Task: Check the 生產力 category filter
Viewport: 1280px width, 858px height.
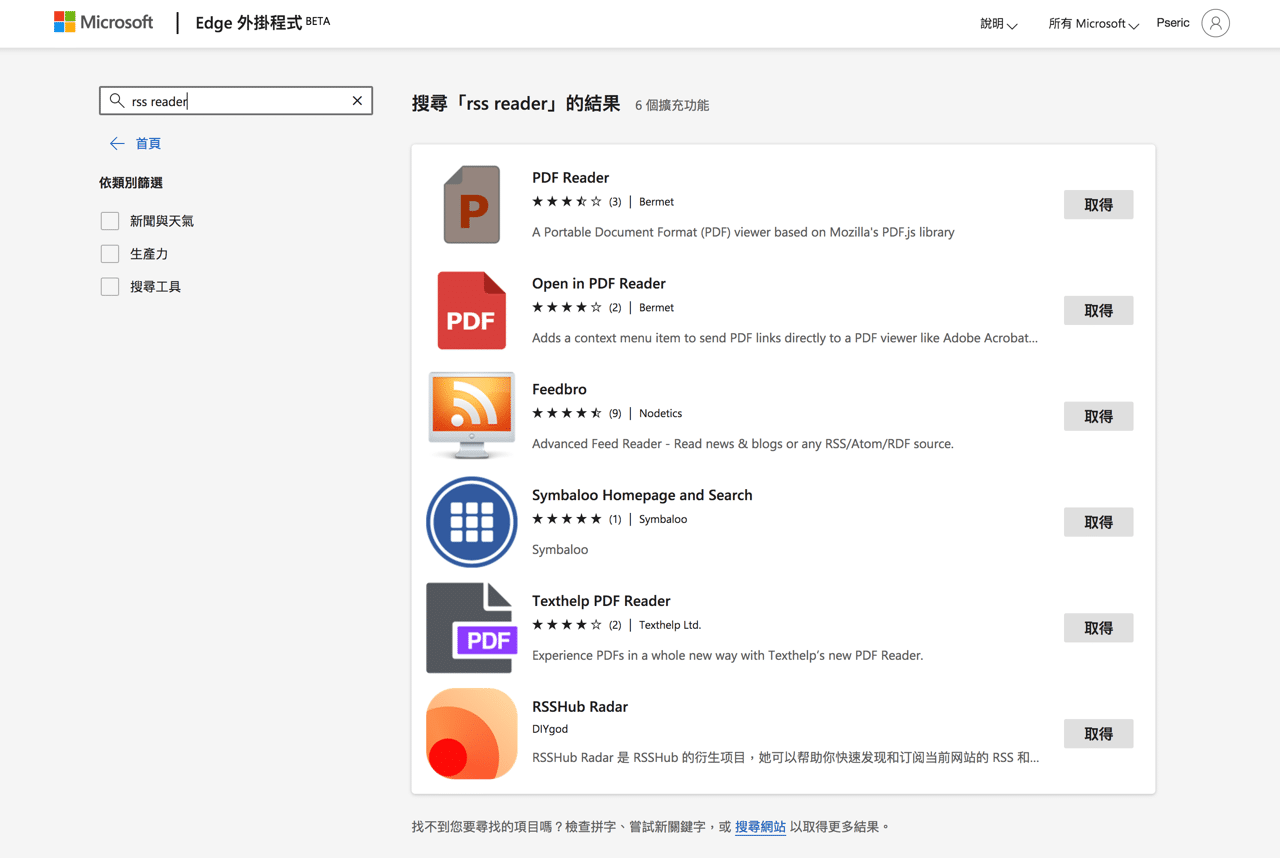Action: click(x=110, y=254)
